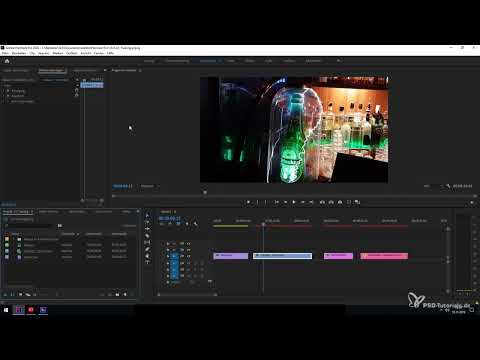Open Program monitor wrench settings
The height and width of the screenshot is (360, 480).
(449, 186)
